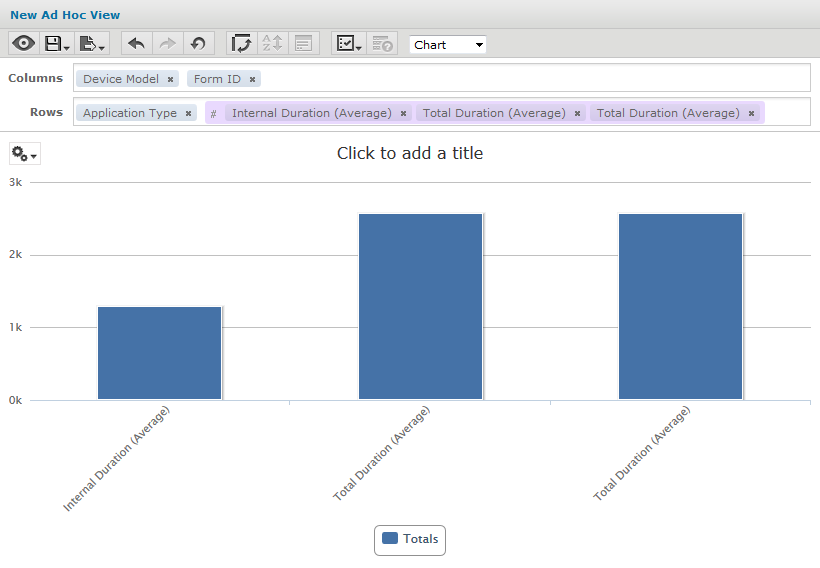Viewport: 820px width, 568px height.
Task: Click the blue Totals legend swatch
Action: coord(390,538)
